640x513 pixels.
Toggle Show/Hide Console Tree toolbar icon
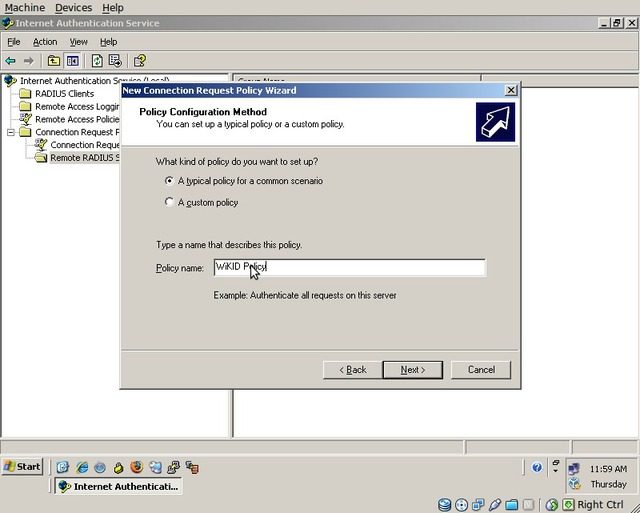tap(72, 61)
